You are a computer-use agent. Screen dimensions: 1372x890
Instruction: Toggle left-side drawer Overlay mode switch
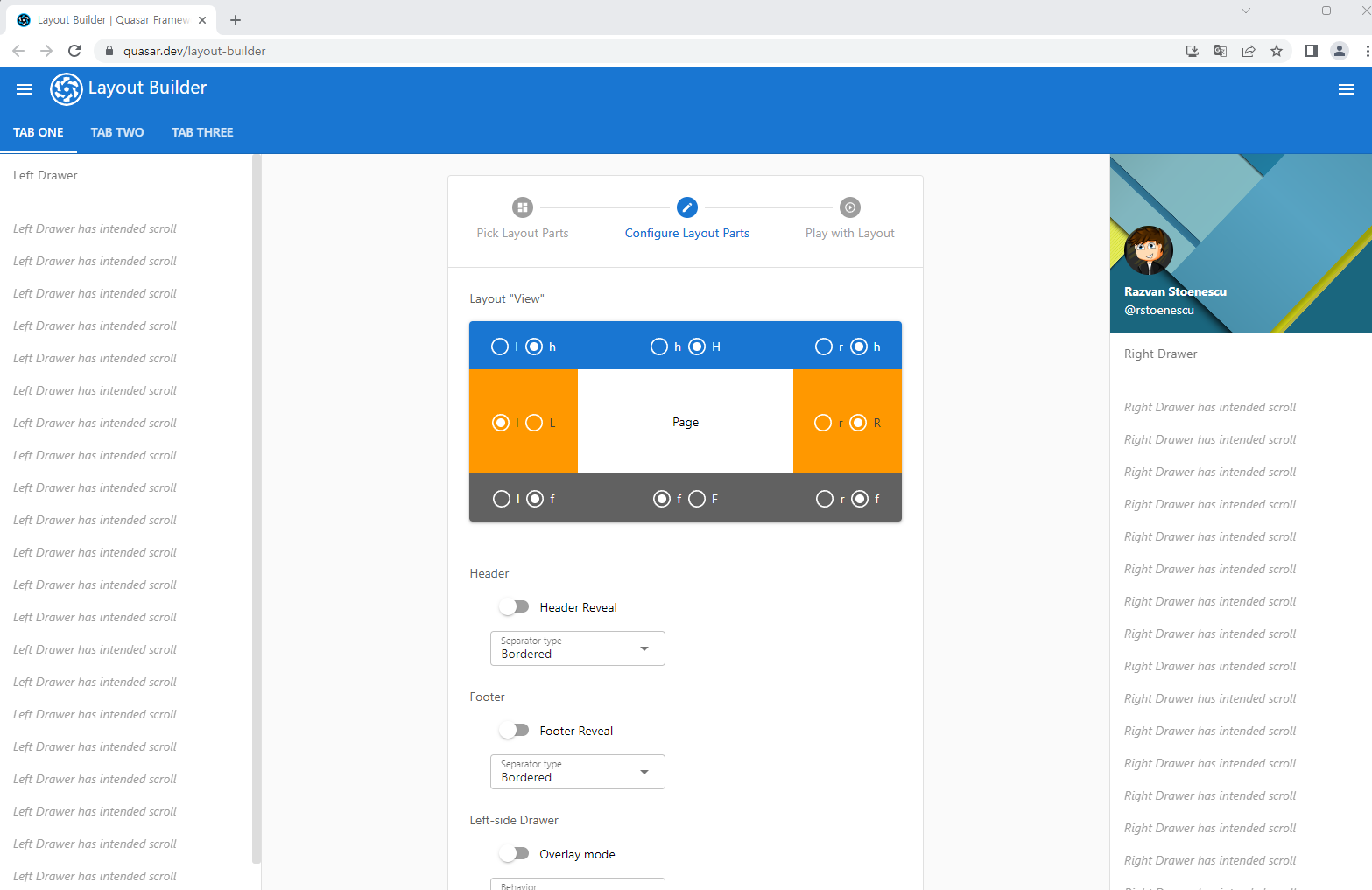[x=515, y=853]
